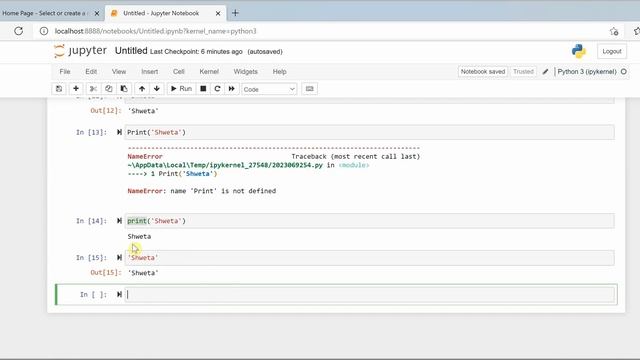Click into the empty input cell

pyautogui.click(x=369, y=294)
